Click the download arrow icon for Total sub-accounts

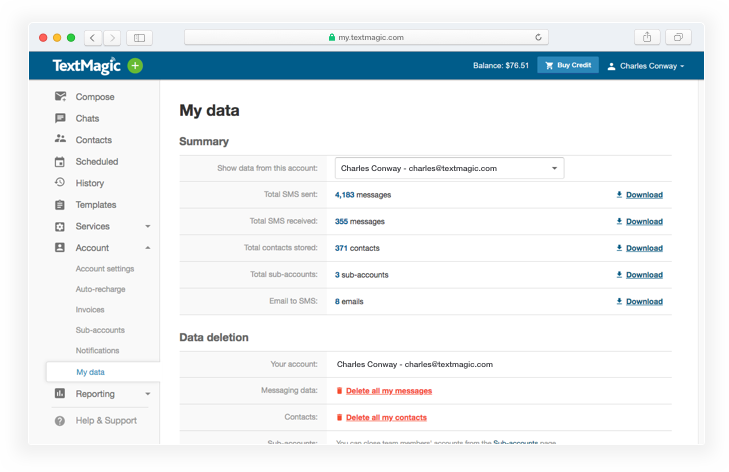[x=619, y=275]
